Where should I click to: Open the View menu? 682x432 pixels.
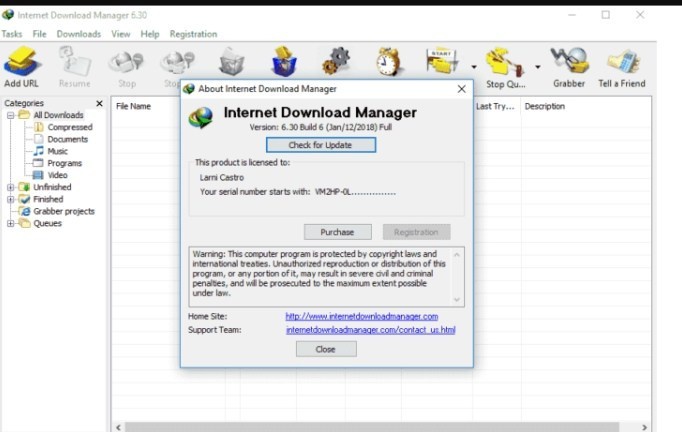coord(120,34)
